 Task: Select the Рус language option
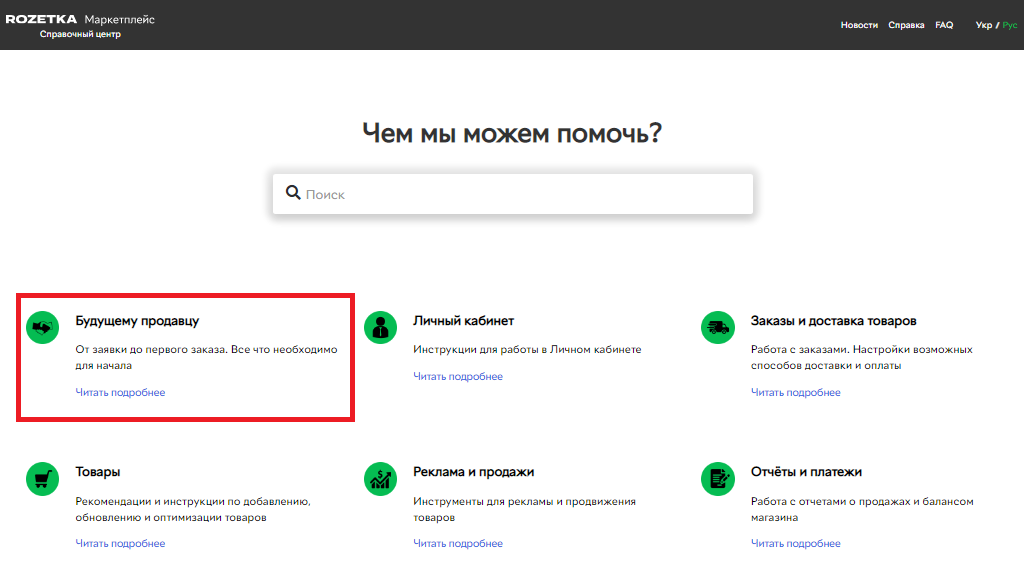[x=1010, y=25]
